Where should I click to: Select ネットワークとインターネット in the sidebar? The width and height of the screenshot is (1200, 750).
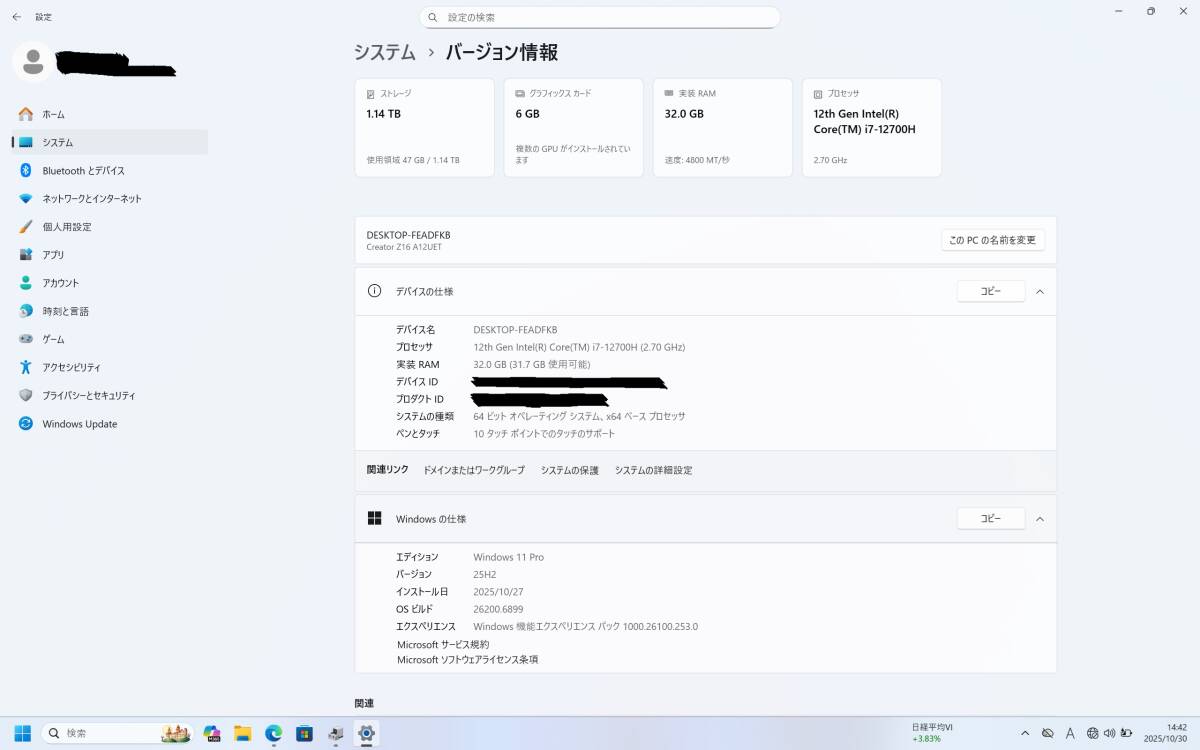pyautogui.click(x=88, y=198)
